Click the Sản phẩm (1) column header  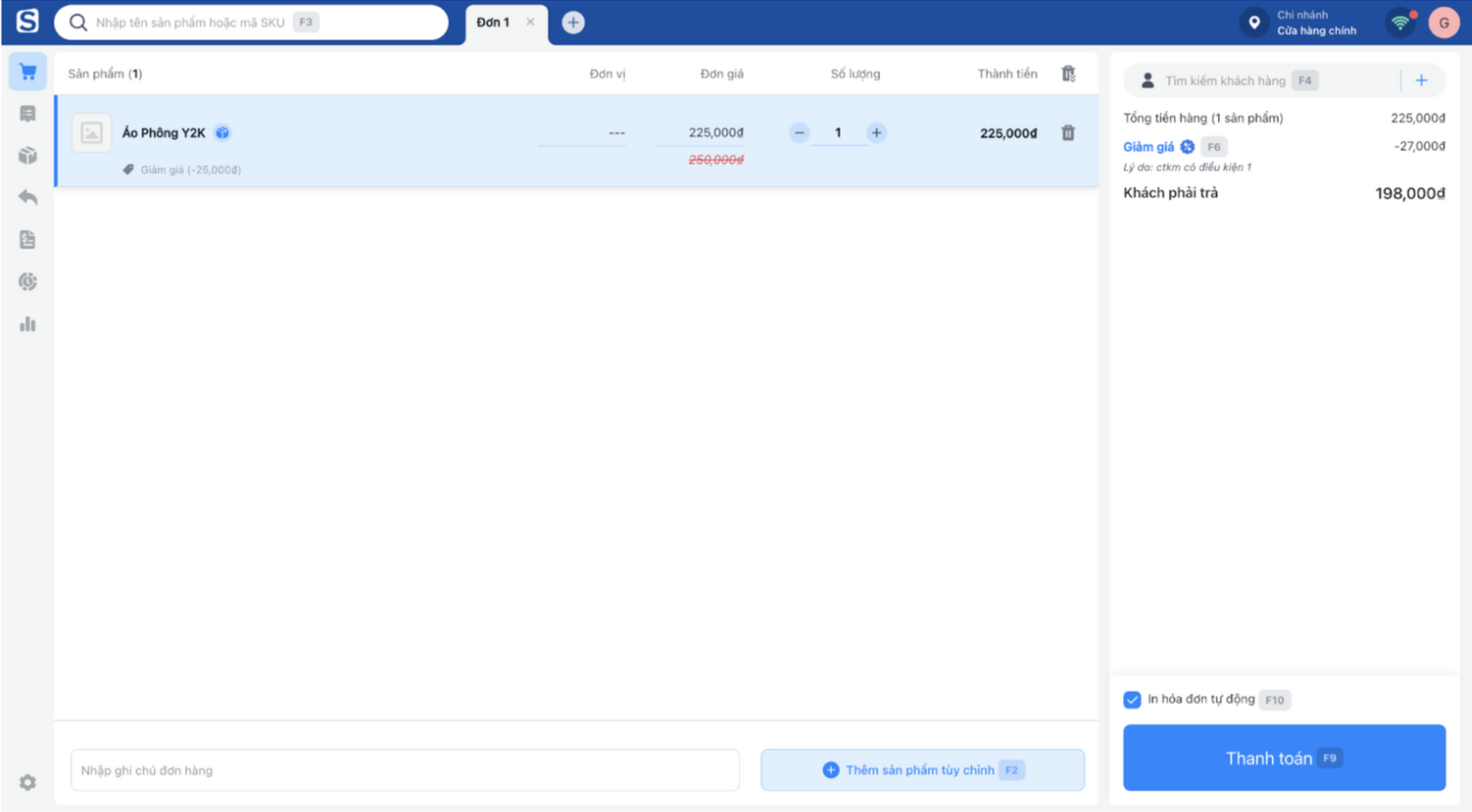(104, 73)
